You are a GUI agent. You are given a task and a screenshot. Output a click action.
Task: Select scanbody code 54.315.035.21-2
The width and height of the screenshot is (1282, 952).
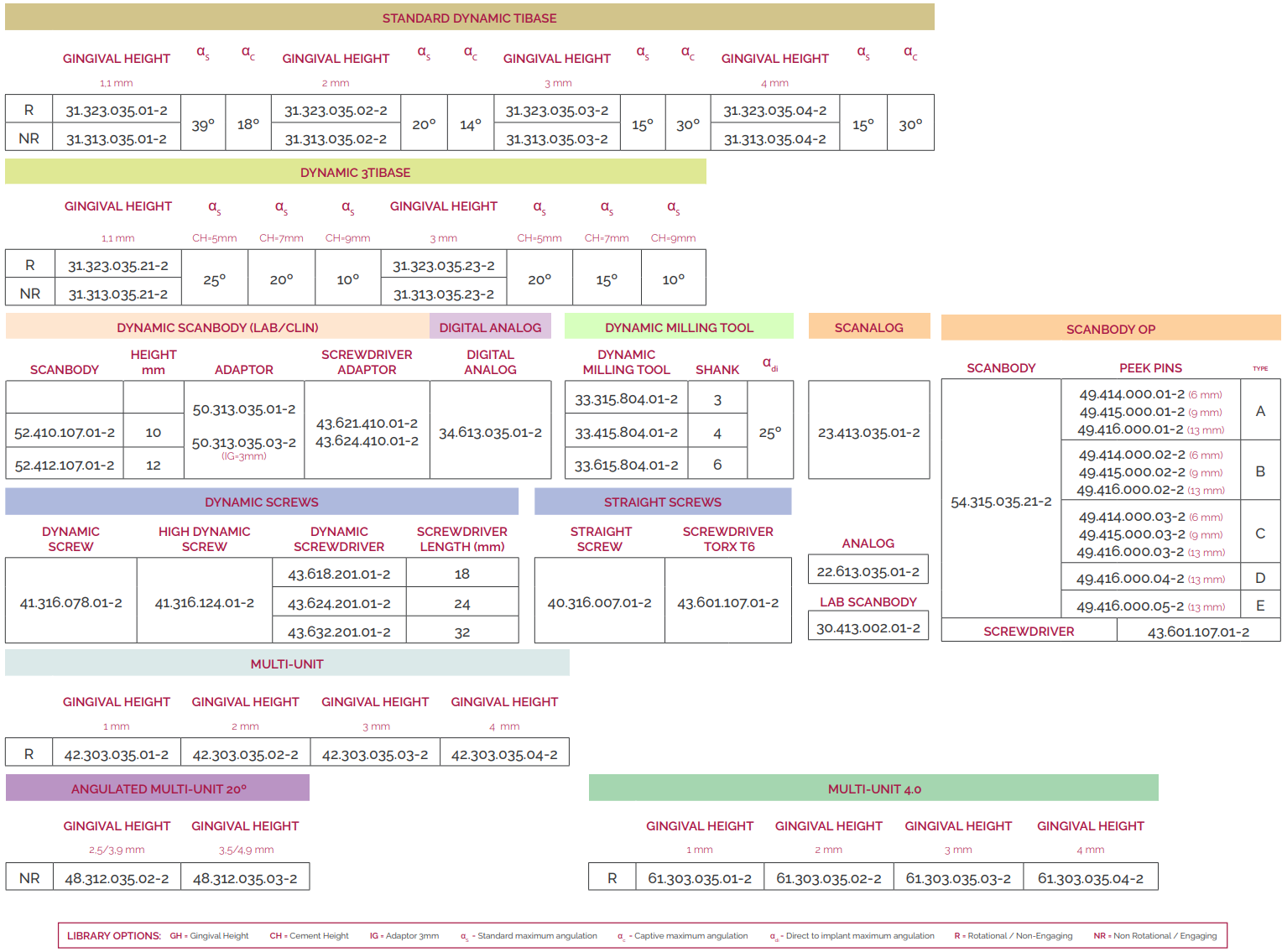pos(1000,502)
